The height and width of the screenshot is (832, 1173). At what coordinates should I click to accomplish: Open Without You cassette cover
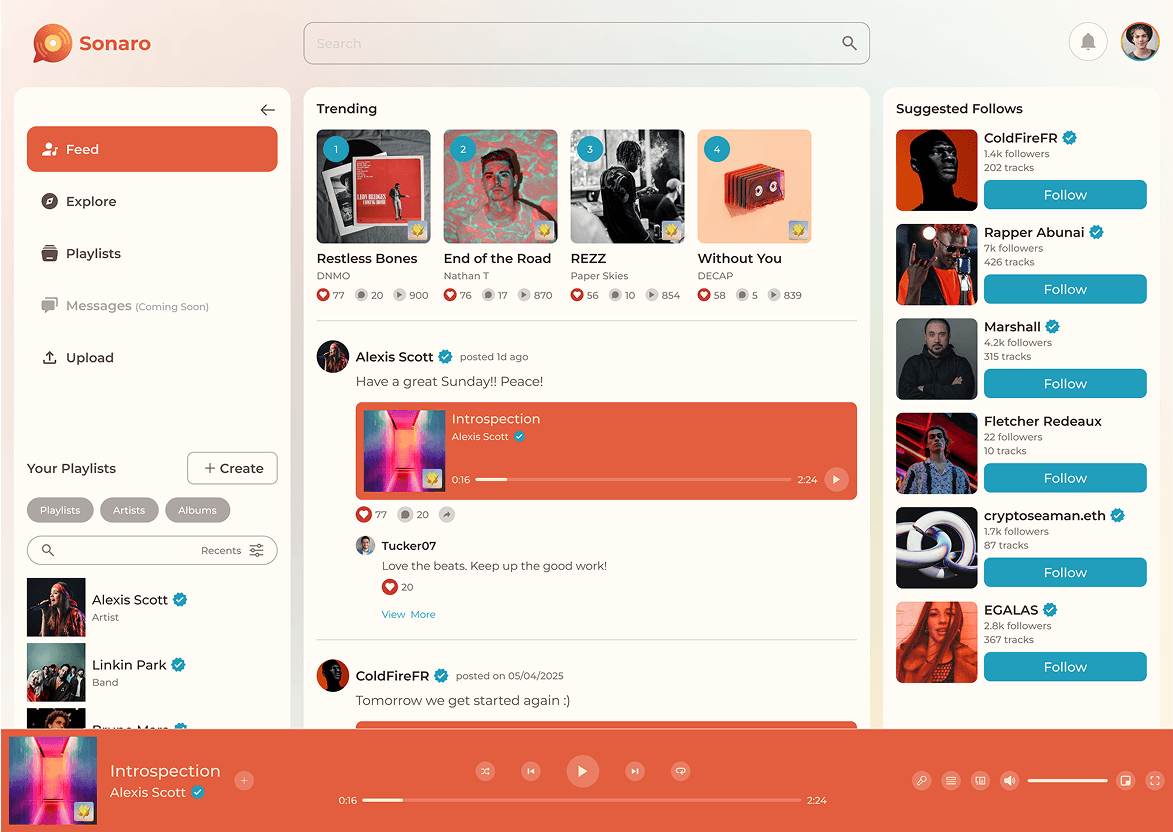tap(754, 186)
